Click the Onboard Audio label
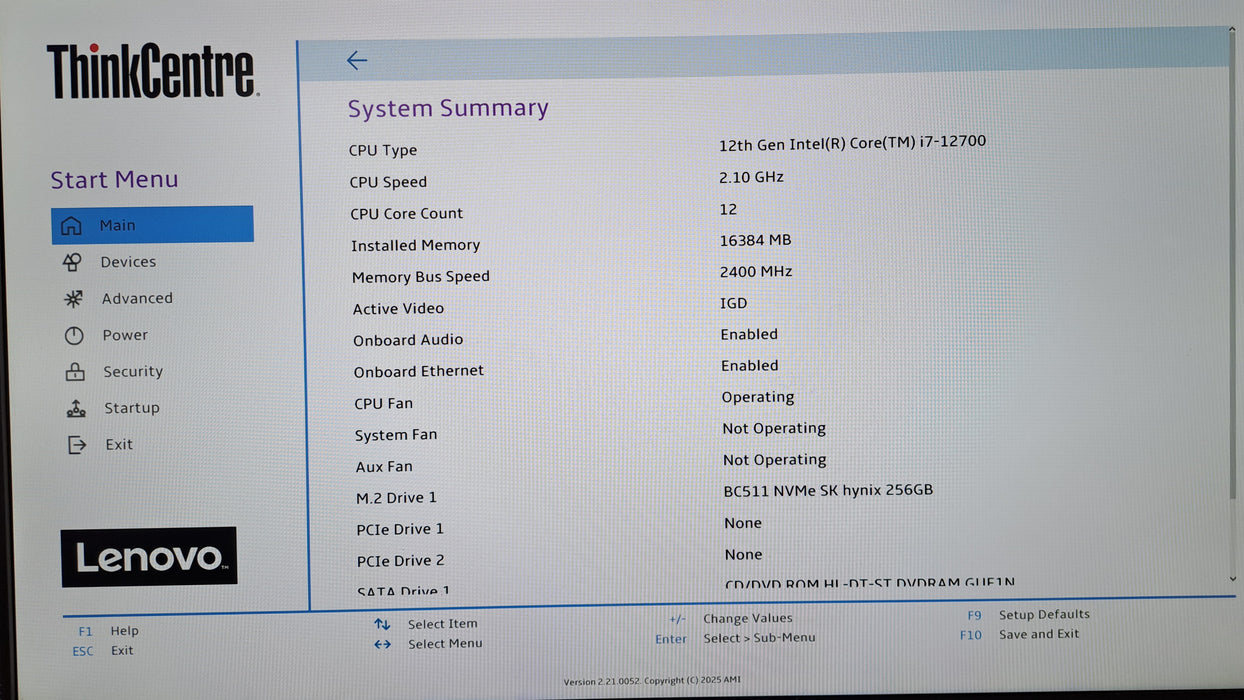Image resolution: width=1244 pixels, height=700 pixels. click(408, 340)
